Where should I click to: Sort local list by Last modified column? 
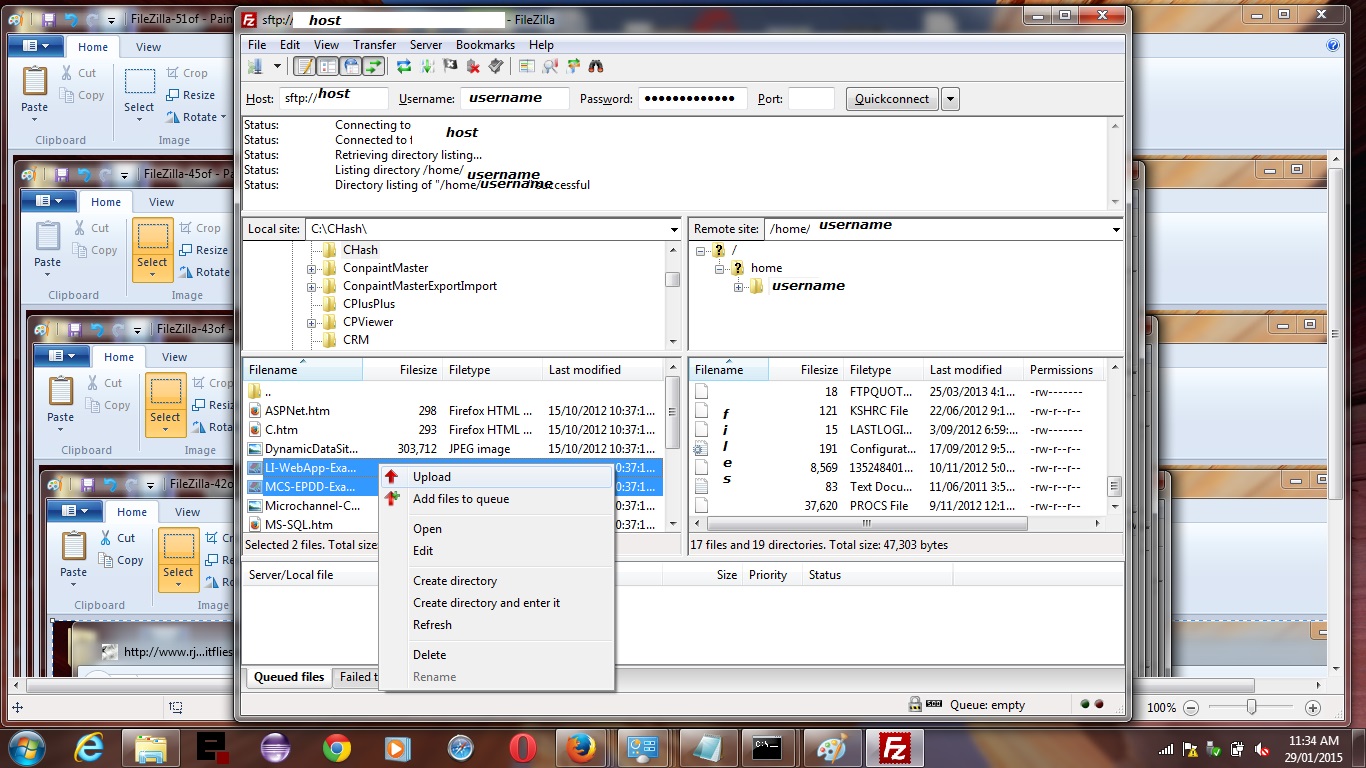[x=603, y=370]
